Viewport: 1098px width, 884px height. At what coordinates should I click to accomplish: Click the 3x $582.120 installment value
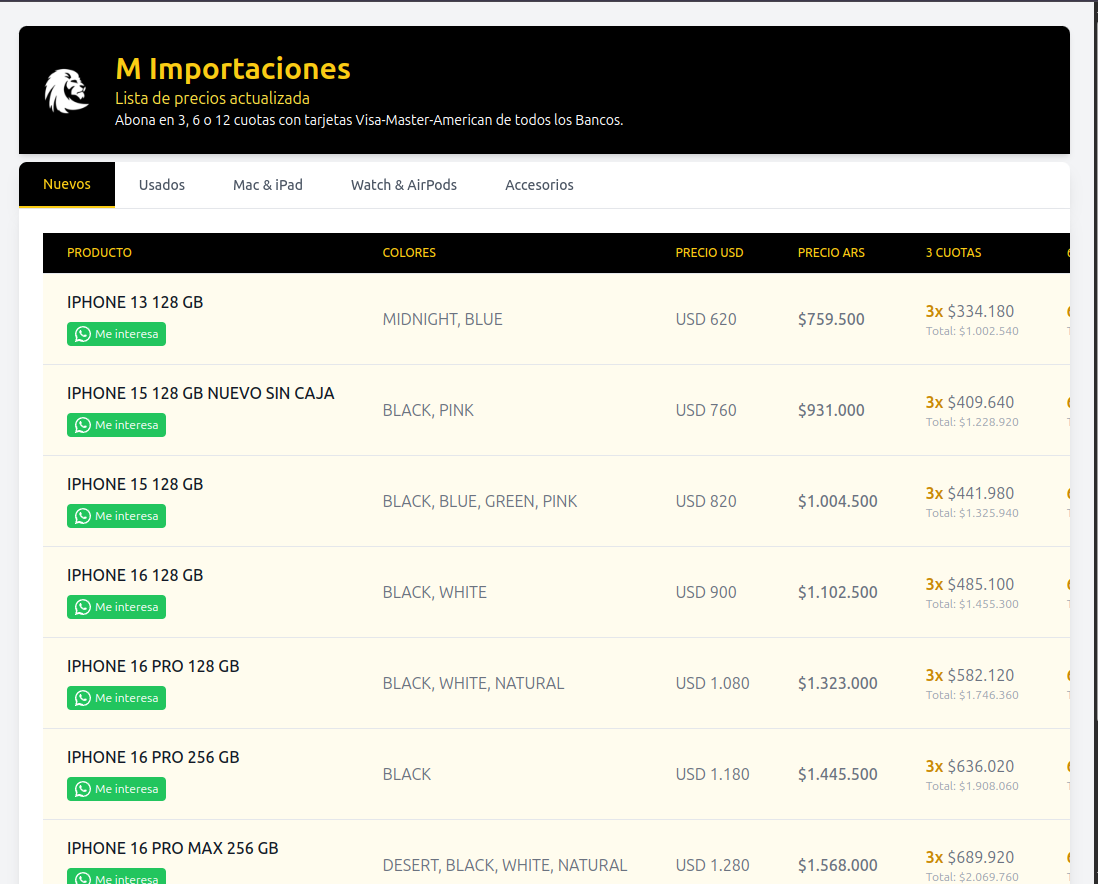point(970,676)
